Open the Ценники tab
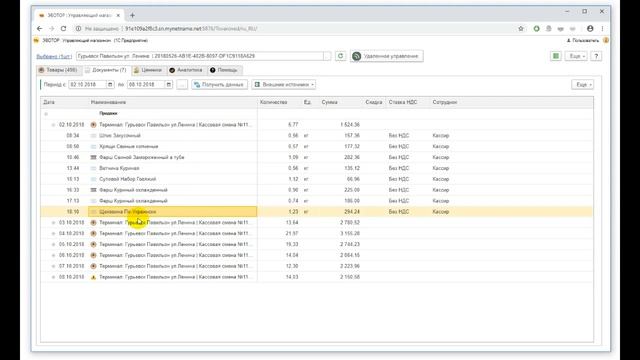Screen dimensions: 640x360 pyautogui.click(x=148, y=70)
